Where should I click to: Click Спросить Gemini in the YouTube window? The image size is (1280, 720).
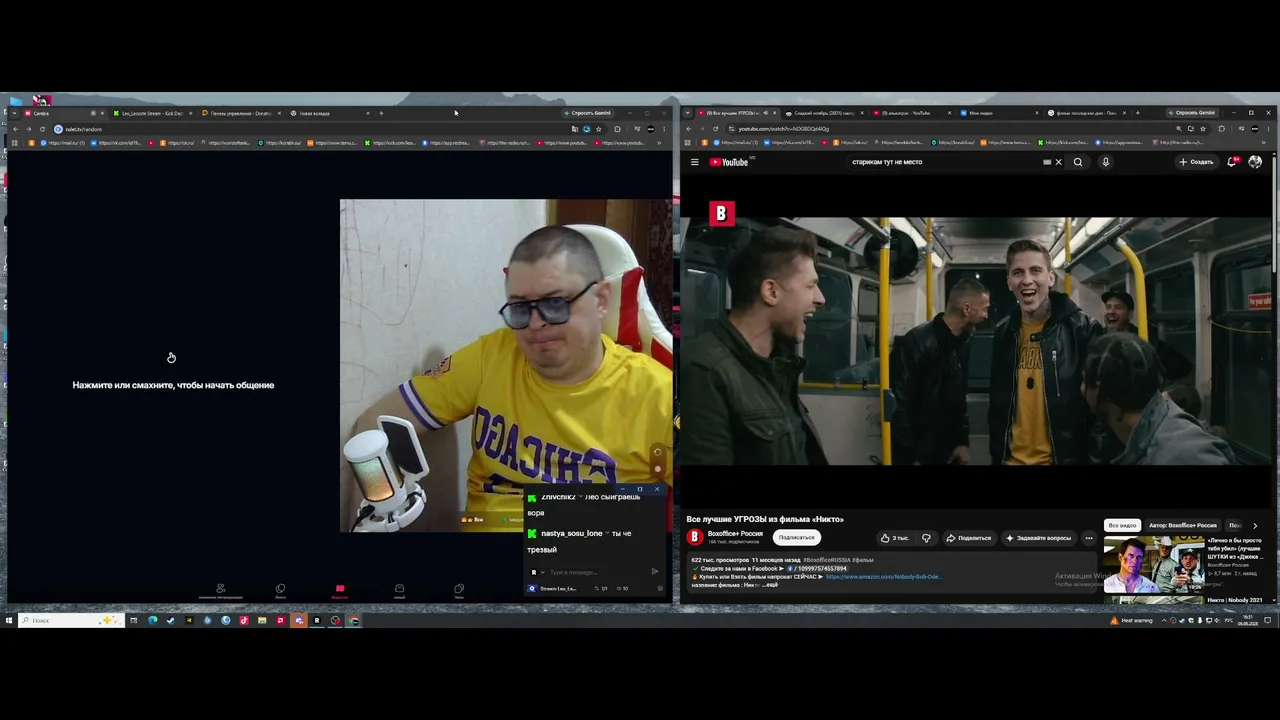click(1191, 113)
